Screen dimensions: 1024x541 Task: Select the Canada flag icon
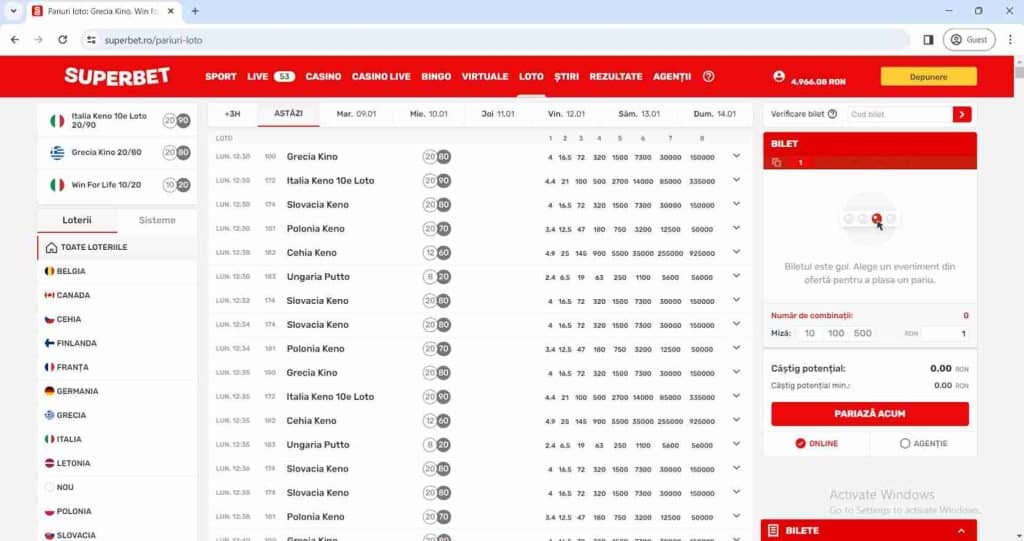[49, 295]
